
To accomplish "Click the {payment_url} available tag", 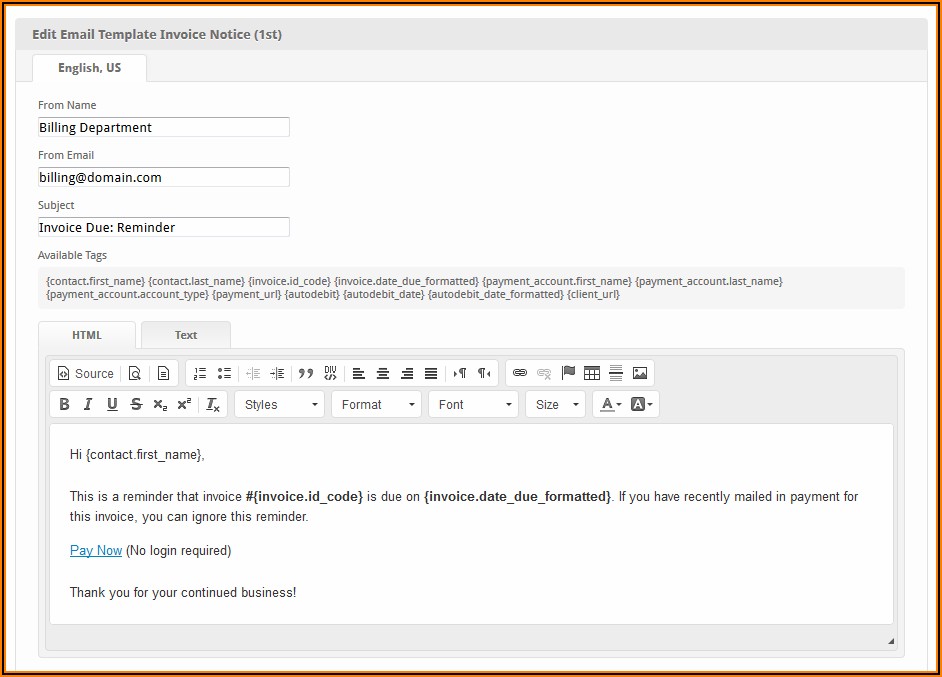I will click(x=246, y=294).
